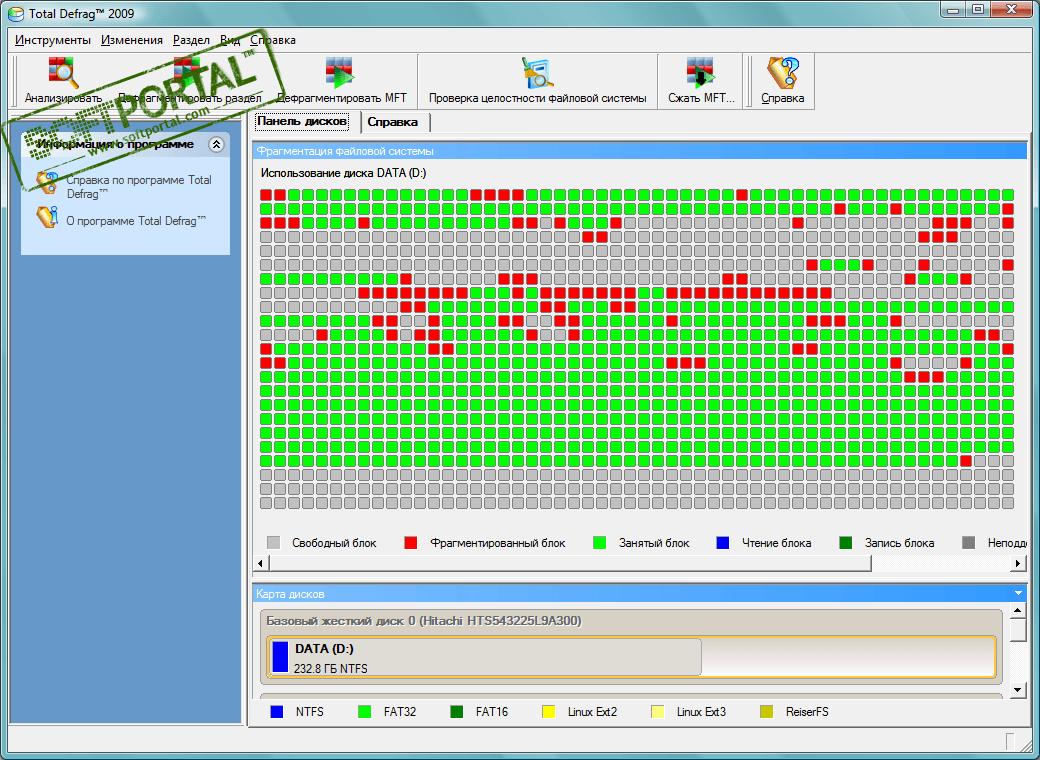Screen dimensions: 1040x760
Task: Switch to the Панель дисков tab
Action: tap(302, 121)
